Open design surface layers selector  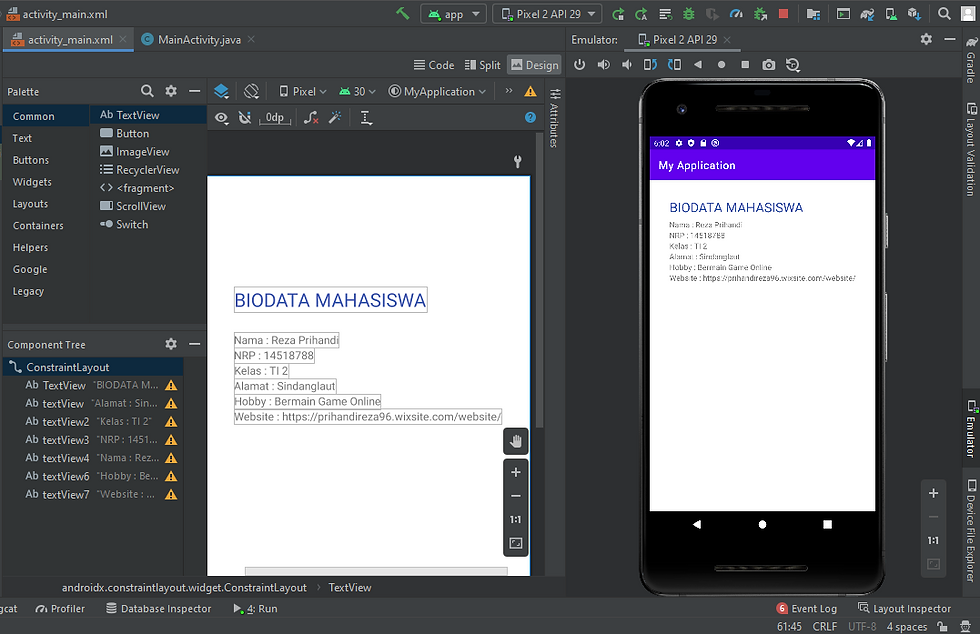221,91
